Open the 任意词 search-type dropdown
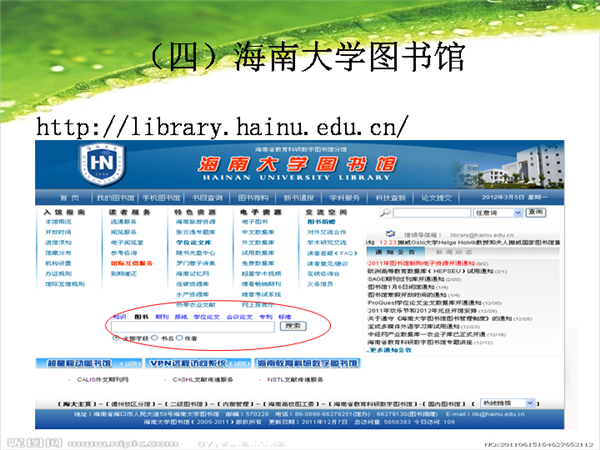The width and height of the screenshot is (600, 450). pos(498,213)
